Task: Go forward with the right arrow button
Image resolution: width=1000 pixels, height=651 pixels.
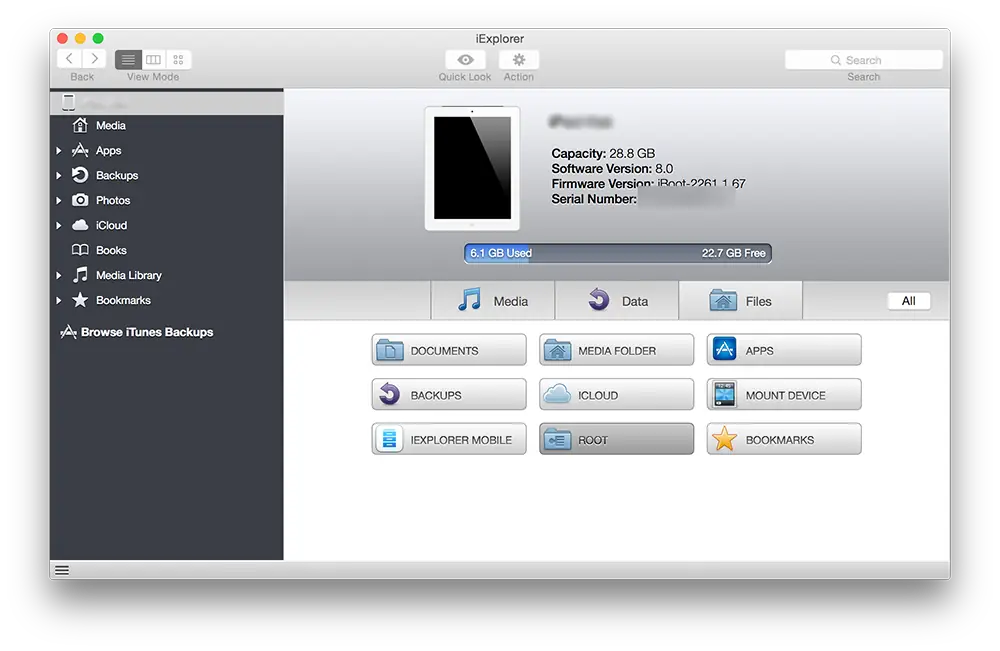Action: coord(94,59)
